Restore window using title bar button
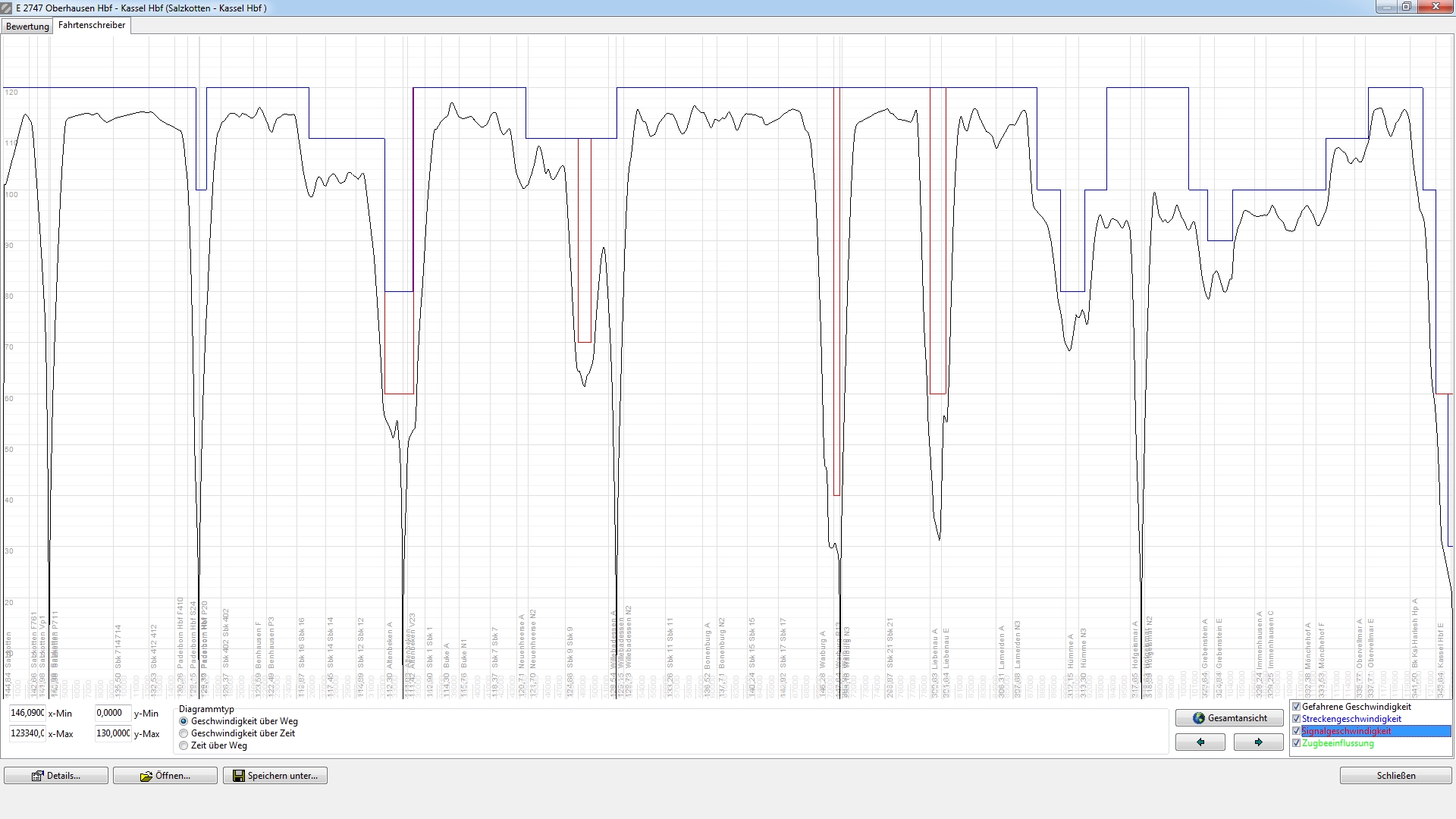The height and width of the screenshot is (819, 1456). (1406, 7)
